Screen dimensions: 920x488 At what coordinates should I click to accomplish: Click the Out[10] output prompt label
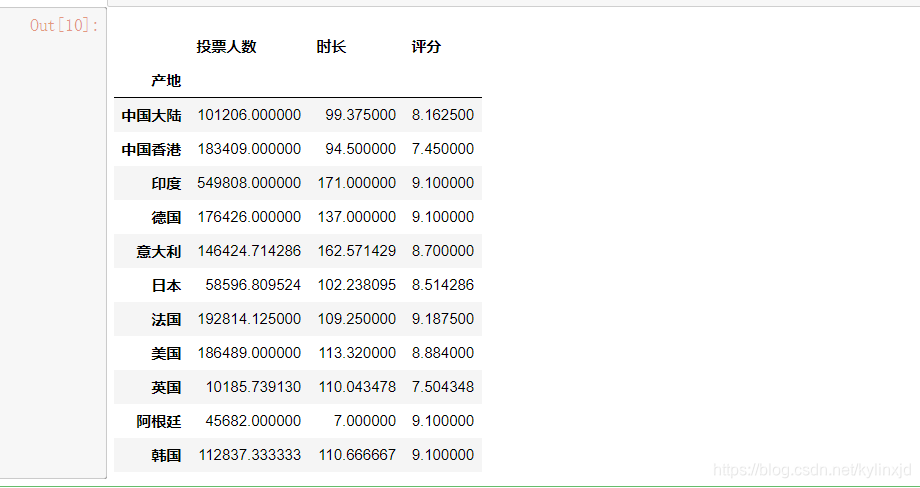click(65, 25)
